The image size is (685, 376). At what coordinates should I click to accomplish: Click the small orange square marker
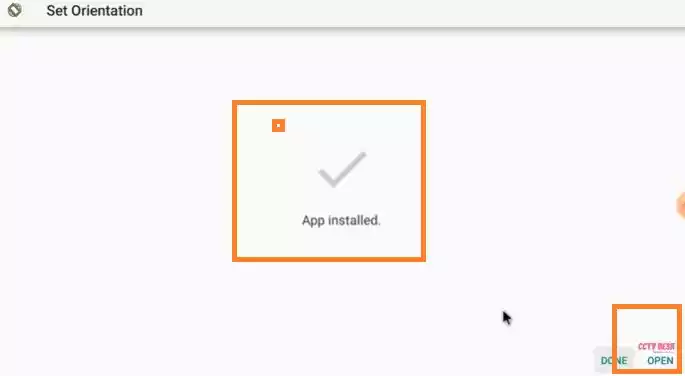tap(278, 125)
